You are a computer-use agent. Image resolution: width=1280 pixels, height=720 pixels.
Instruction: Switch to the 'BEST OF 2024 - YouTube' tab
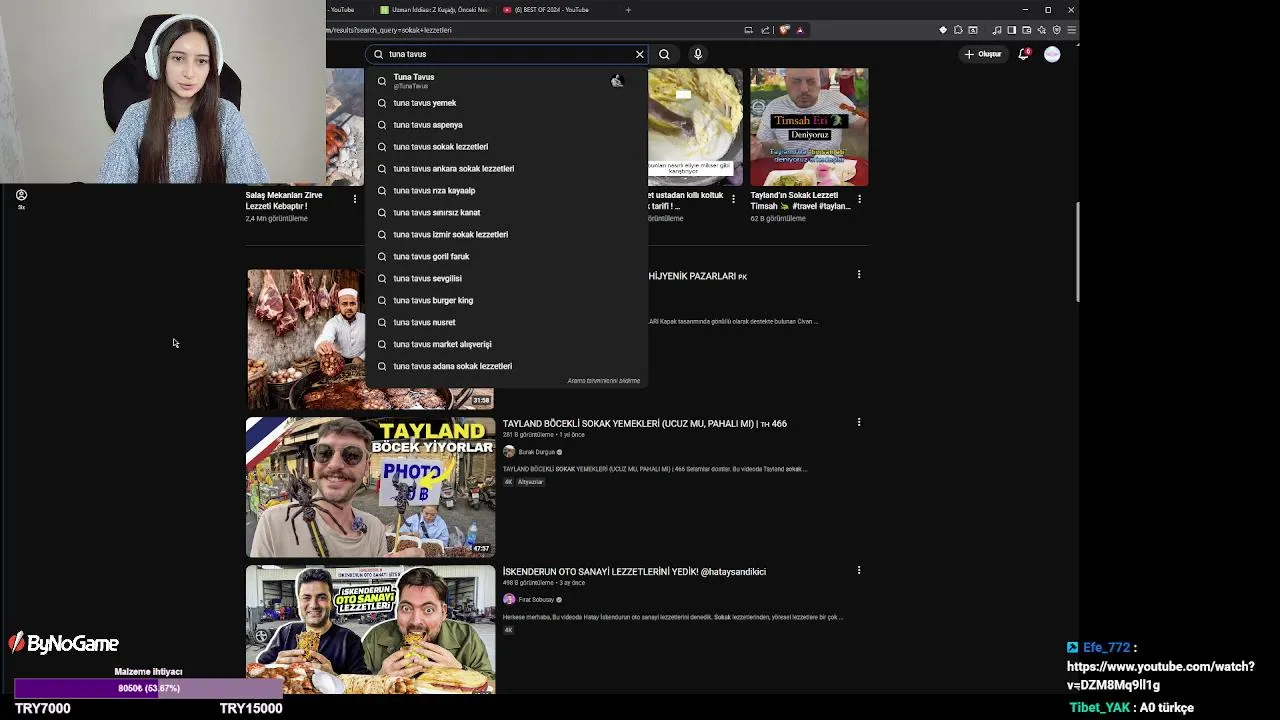554,10
